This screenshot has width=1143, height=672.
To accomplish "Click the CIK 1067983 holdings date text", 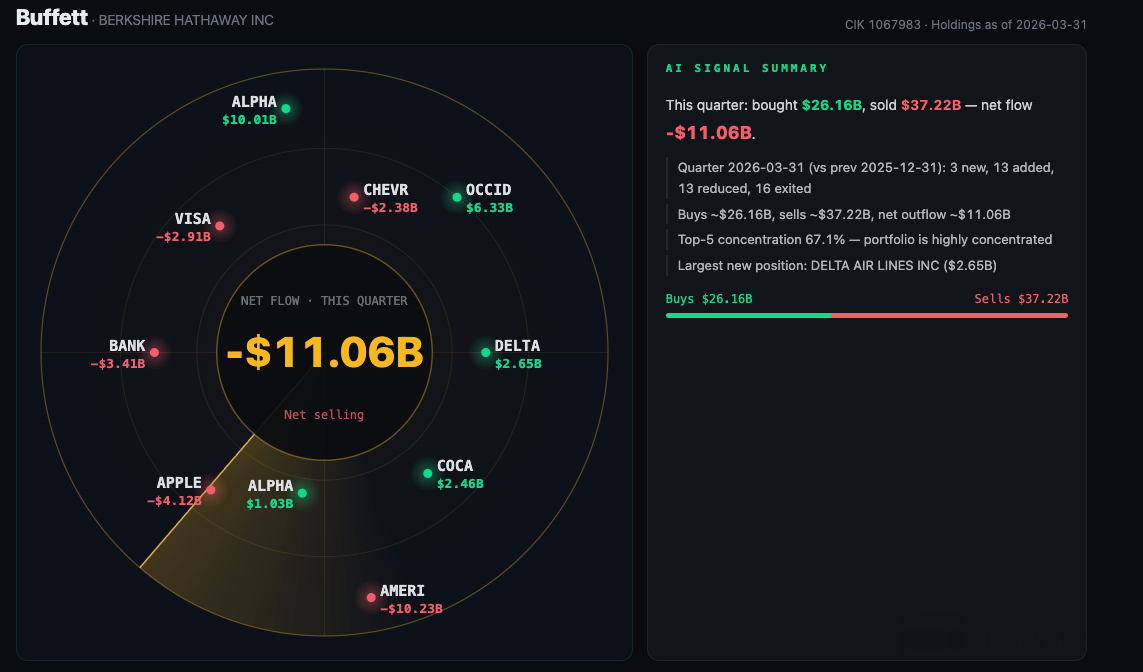I will point(966,25).
